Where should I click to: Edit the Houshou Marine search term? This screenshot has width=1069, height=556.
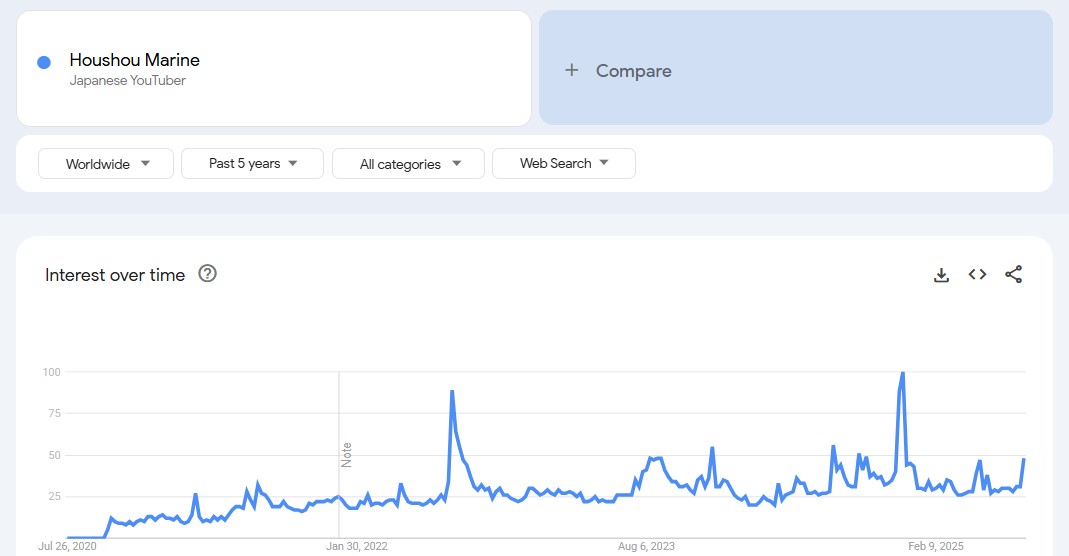pyautogui.click(x=135, y=60)
